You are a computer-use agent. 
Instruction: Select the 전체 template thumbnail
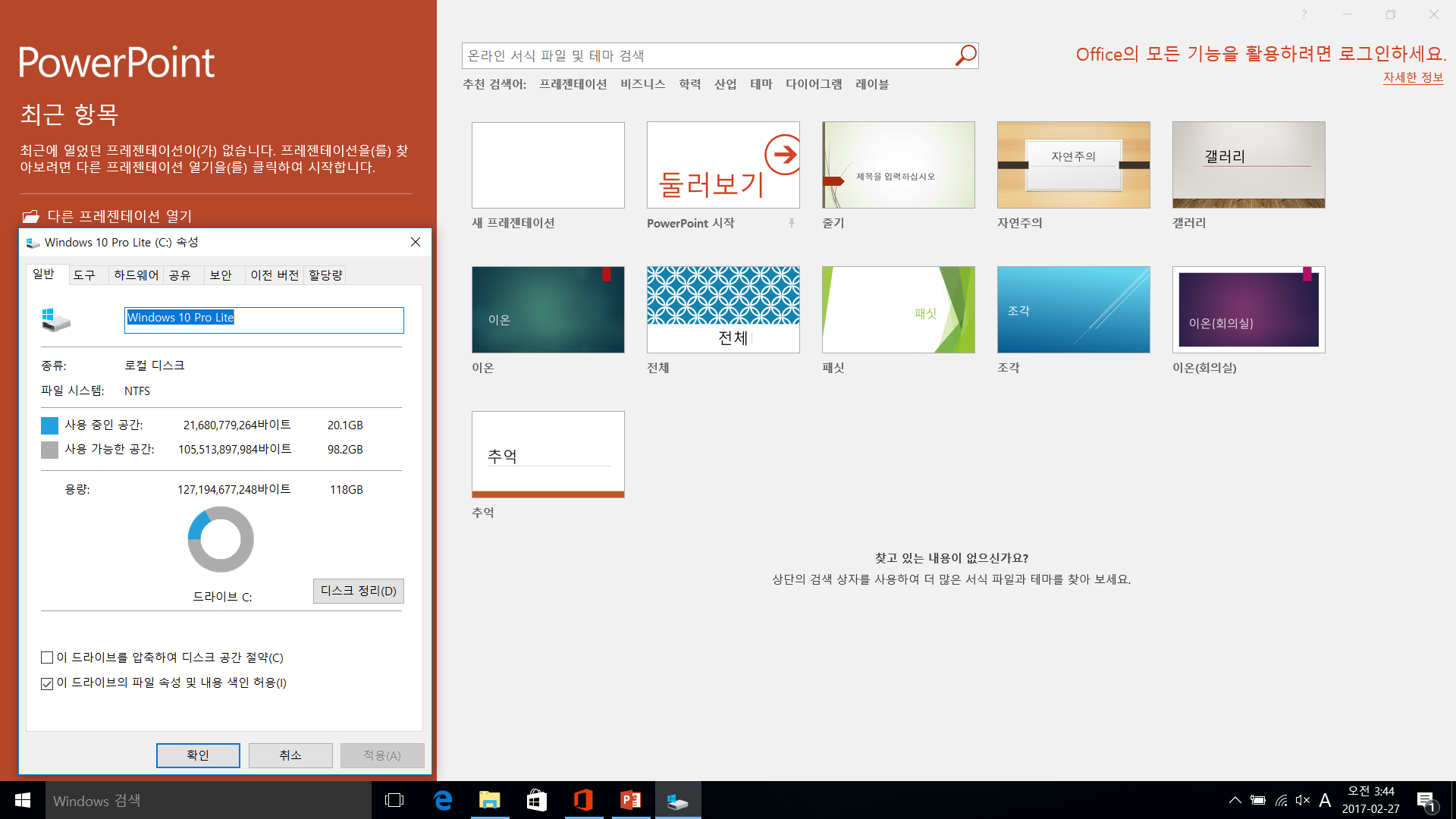tap(723, 309)
